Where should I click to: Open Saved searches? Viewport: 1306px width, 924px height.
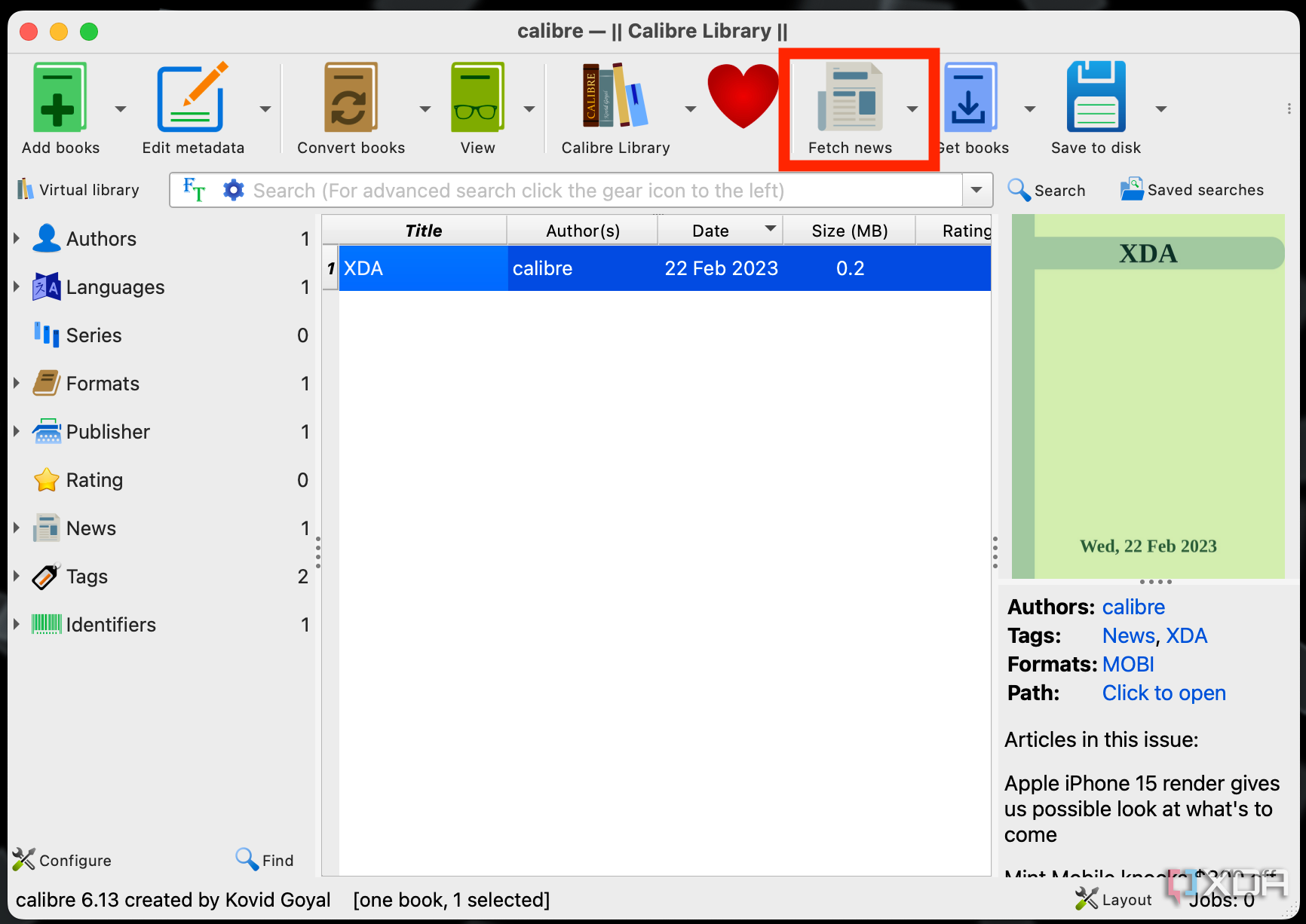pos(1192,190)
